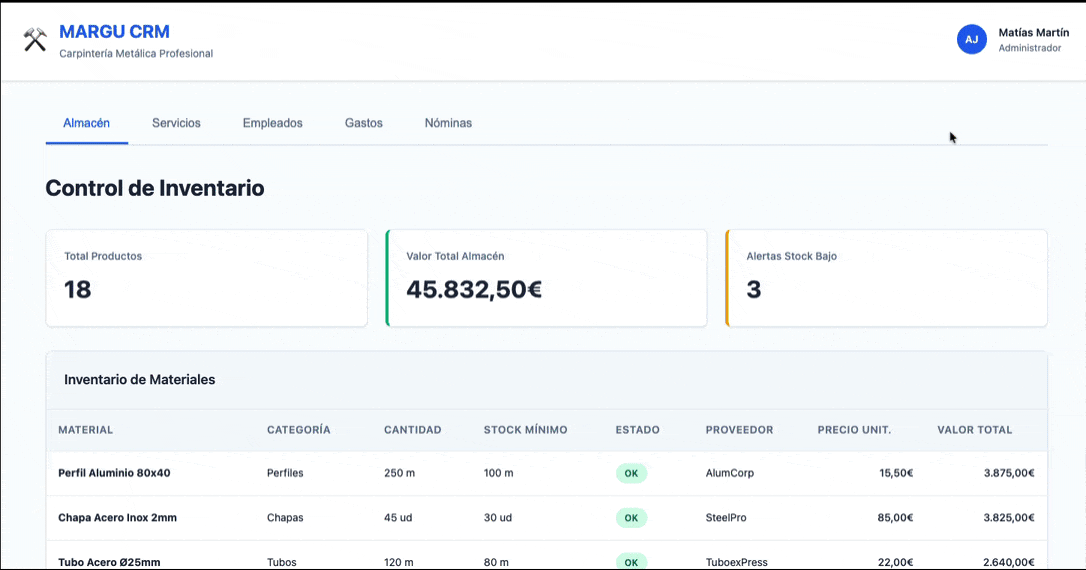
Task: Click the Total Productos card
Action: pos(206,278)
